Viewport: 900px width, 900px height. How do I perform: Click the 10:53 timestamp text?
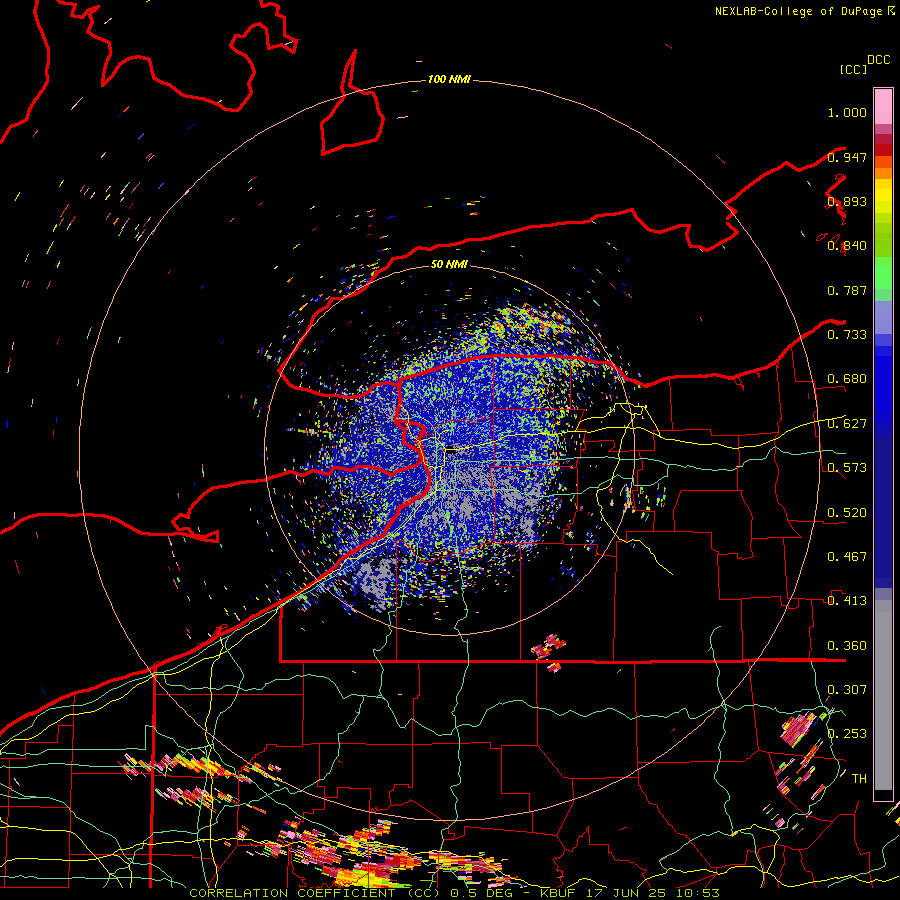[698, 893]
